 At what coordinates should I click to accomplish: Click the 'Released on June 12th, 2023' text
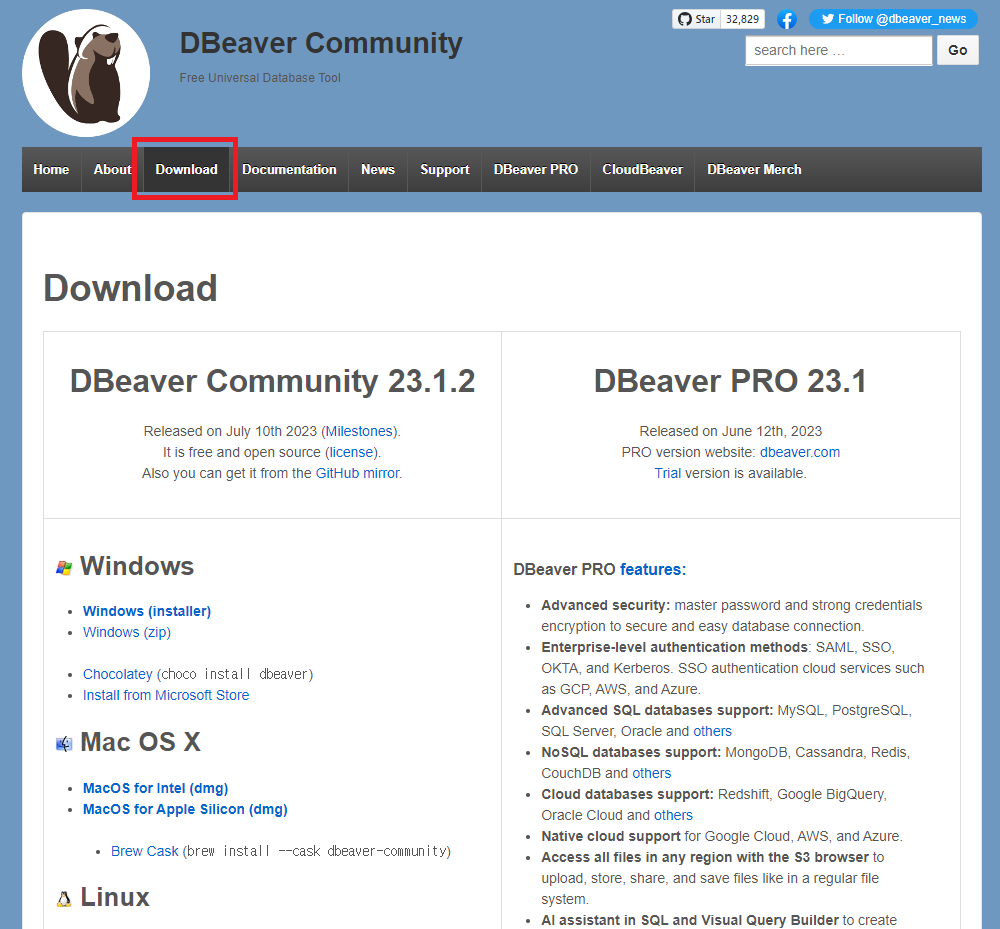[731, 431]
